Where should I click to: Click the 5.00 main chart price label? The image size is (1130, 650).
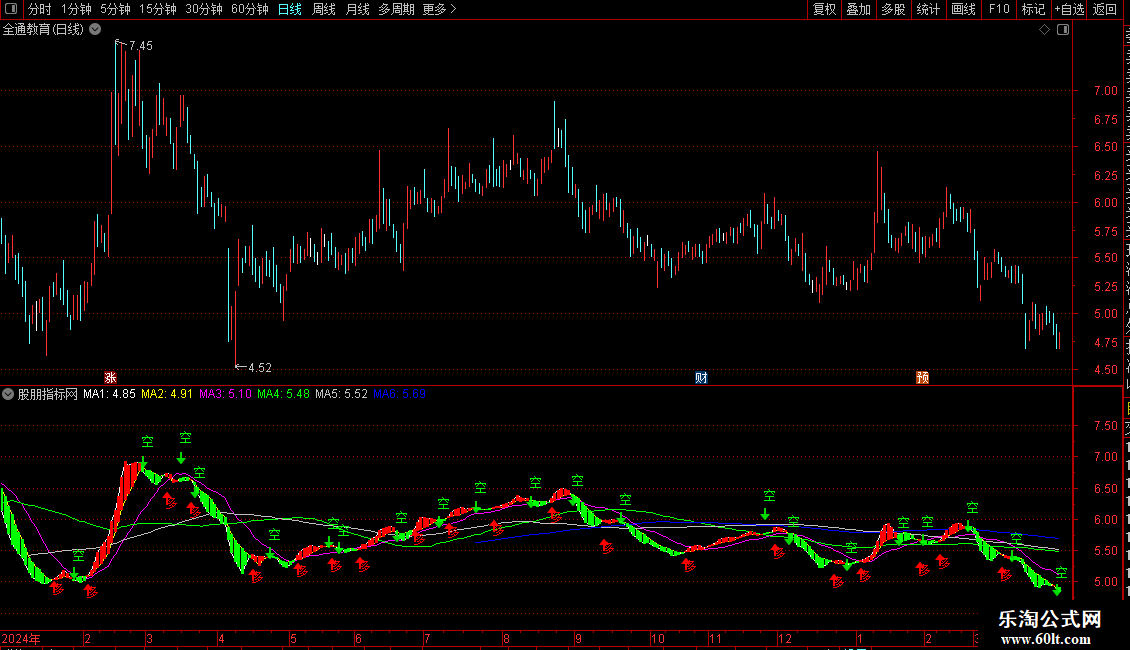(x=1105, y=314)
